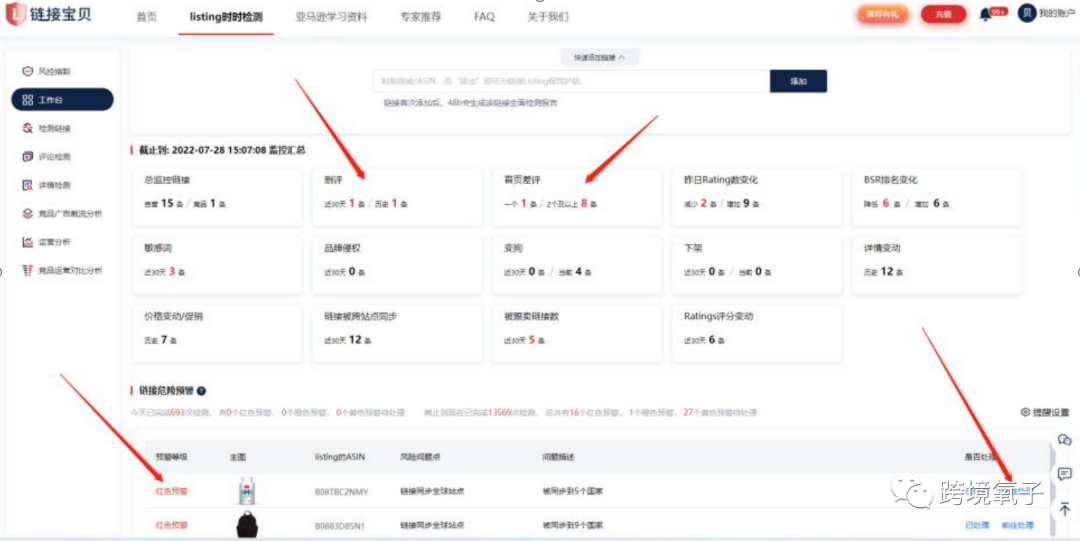The width and height of the screenshot is (1080, 541).
Task: Select the listing时时检测 nav tab
Action: [x=226, y=17]
